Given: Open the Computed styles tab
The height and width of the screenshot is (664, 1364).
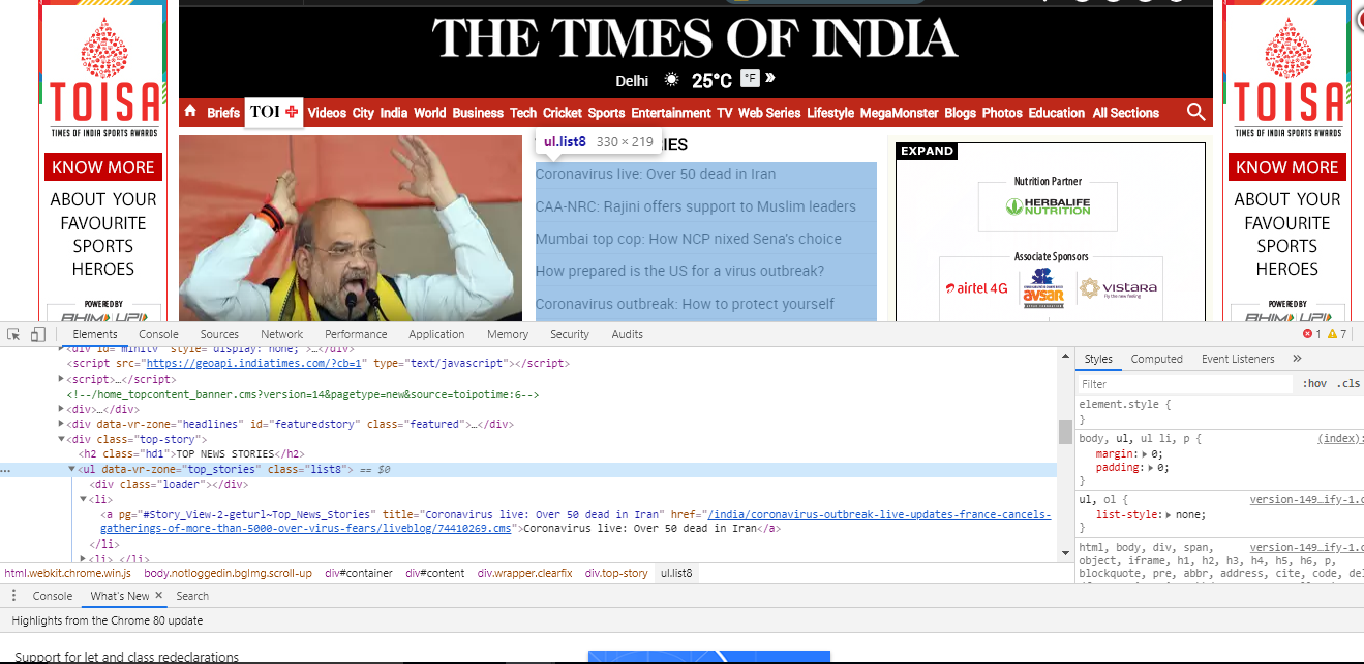Looking at the screenshot, I should [1156, 359].
